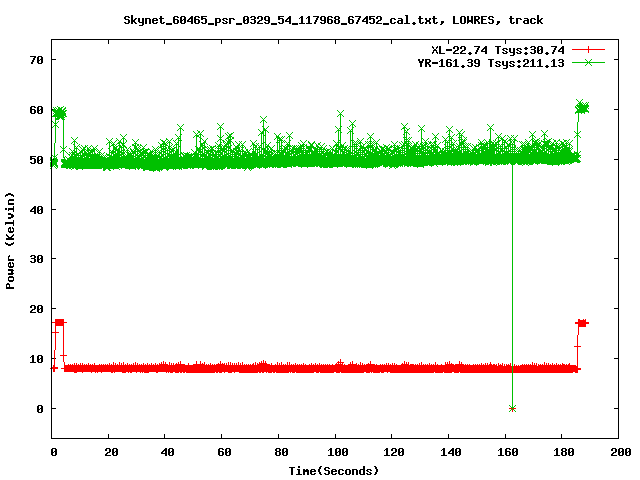The height and width of the screenshot is (480, 640).
Task: Click the x-axis tick label 40
Action: [x=167, y=452]
